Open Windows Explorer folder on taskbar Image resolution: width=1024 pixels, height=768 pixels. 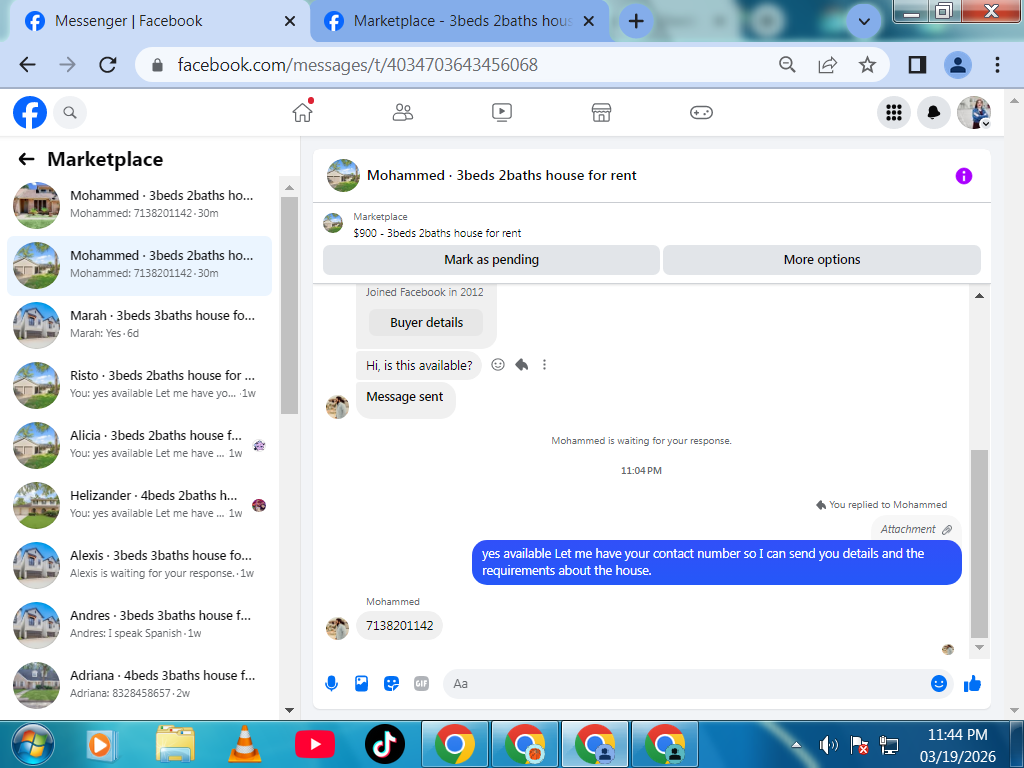174,744
